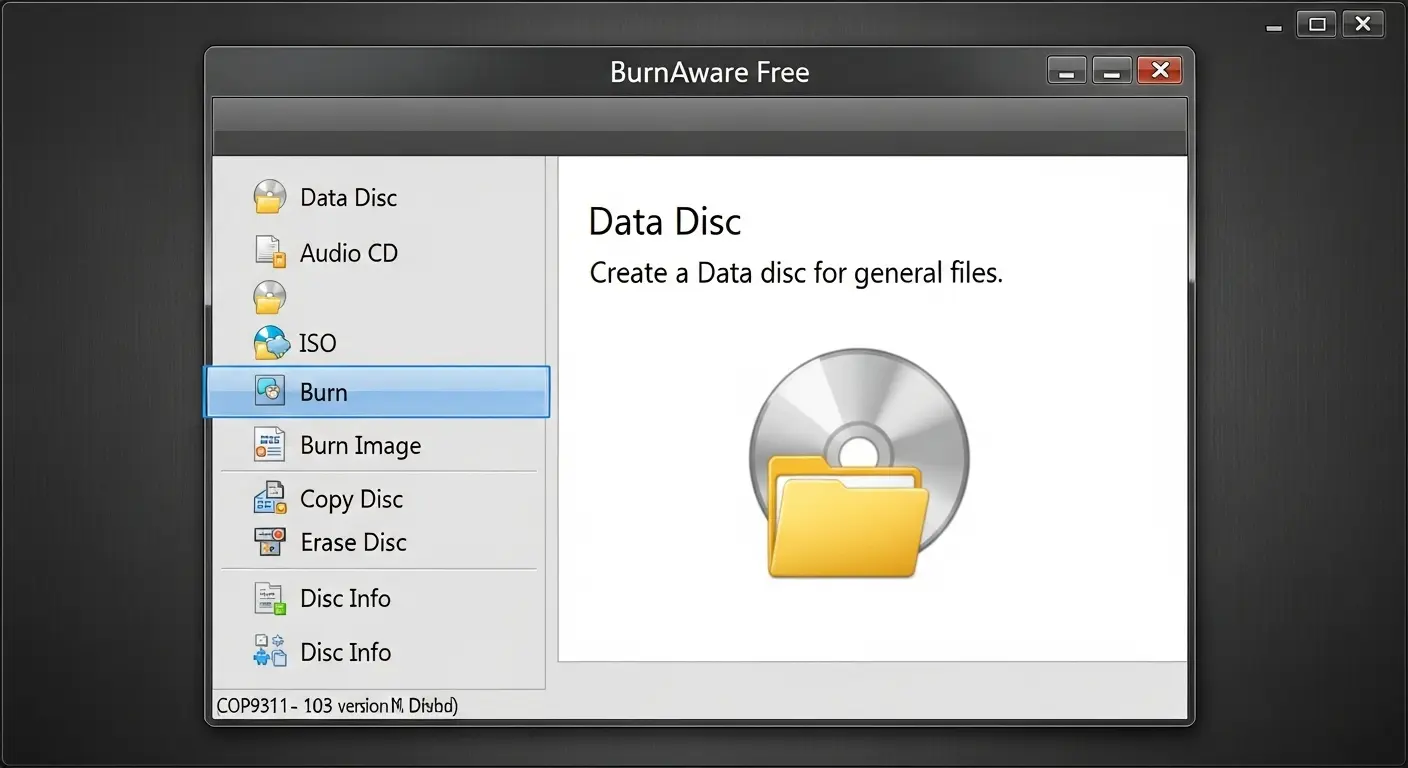Open the ISO globe-folder icon

[x=271, y=343]
